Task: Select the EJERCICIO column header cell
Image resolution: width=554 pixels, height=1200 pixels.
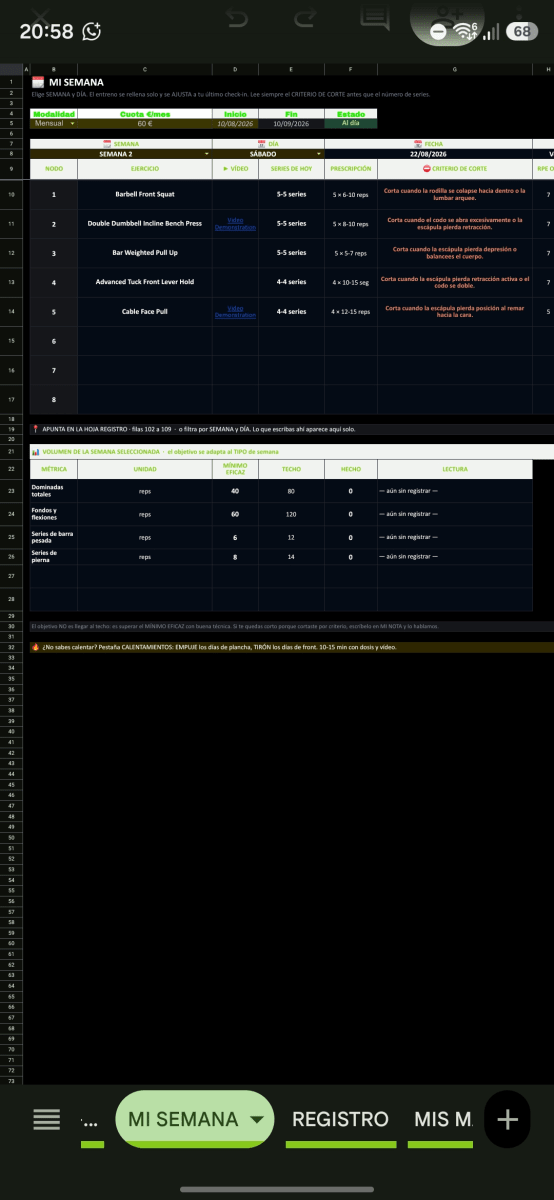Action: tap(145, 169)
